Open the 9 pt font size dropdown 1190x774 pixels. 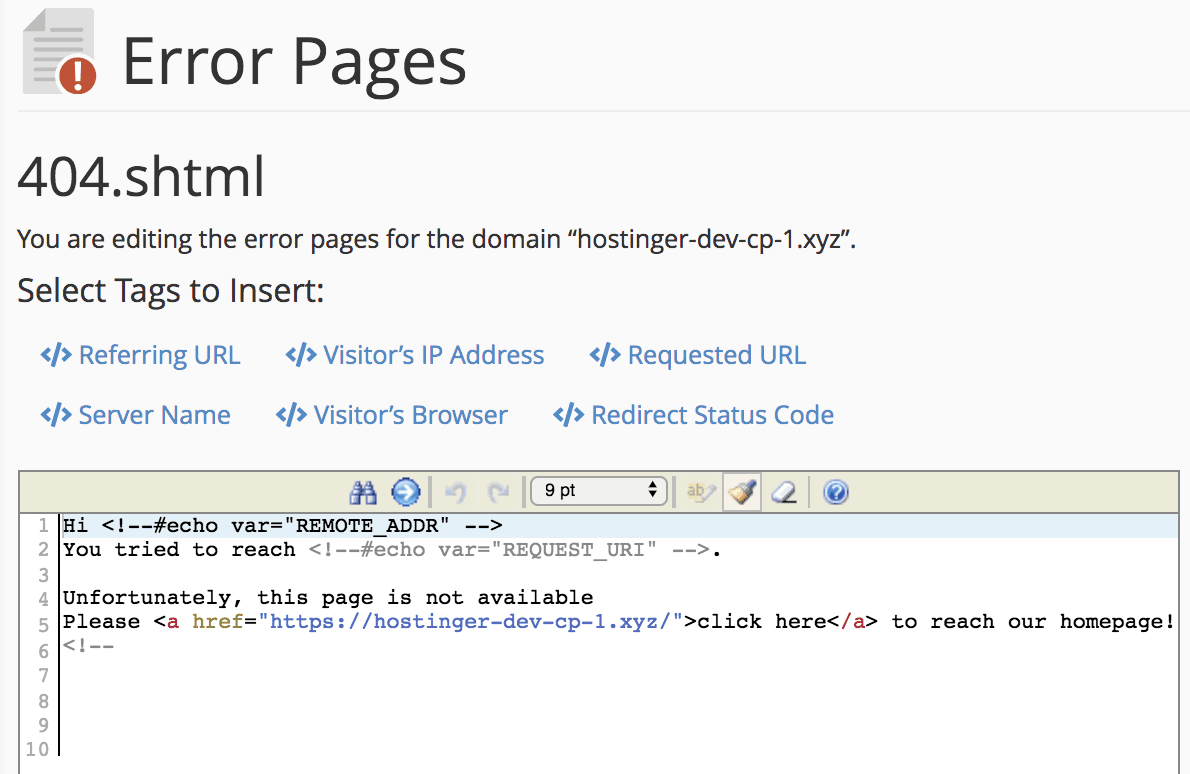tap(598, 491)
